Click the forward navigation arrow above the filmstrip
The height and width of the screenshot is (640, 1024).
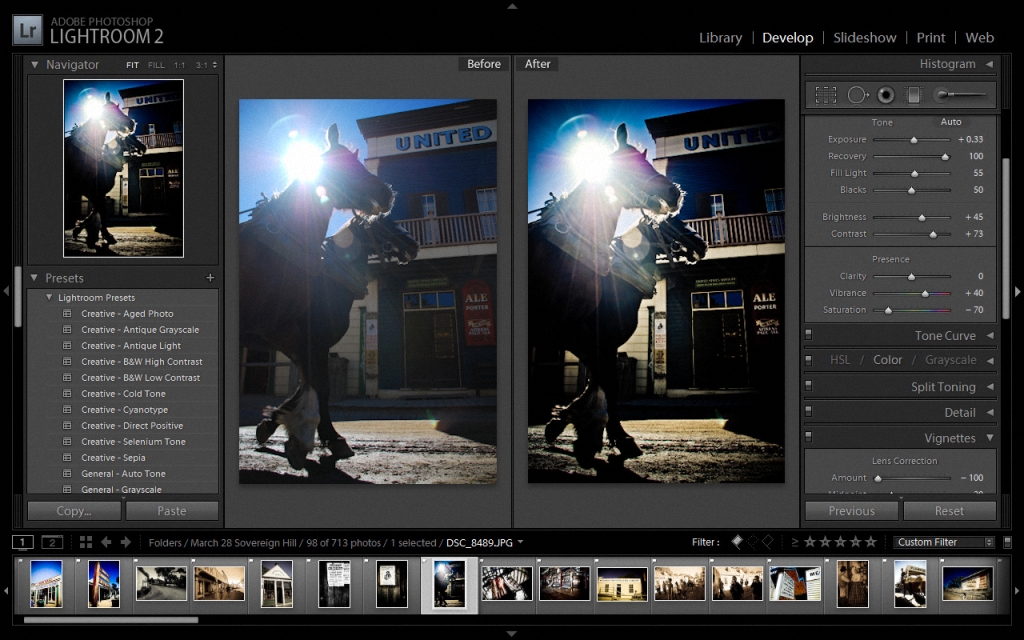[x=125, y=542]
